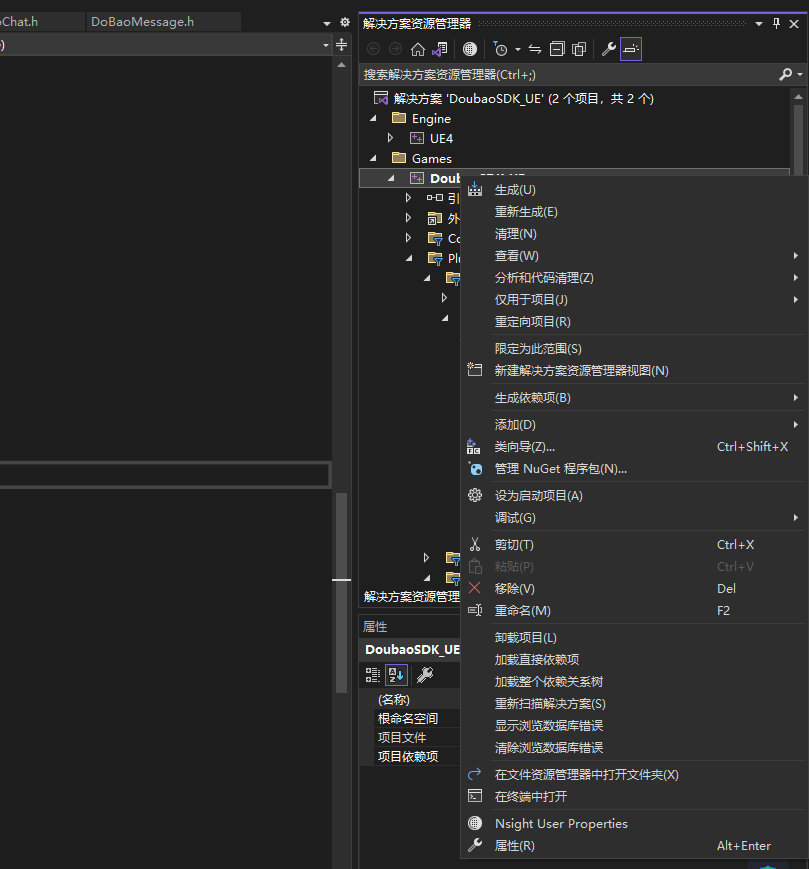The width and height of the screenshot is (809, 869).
Task: Click the pending changes filter globe icon
Action: 470,49
